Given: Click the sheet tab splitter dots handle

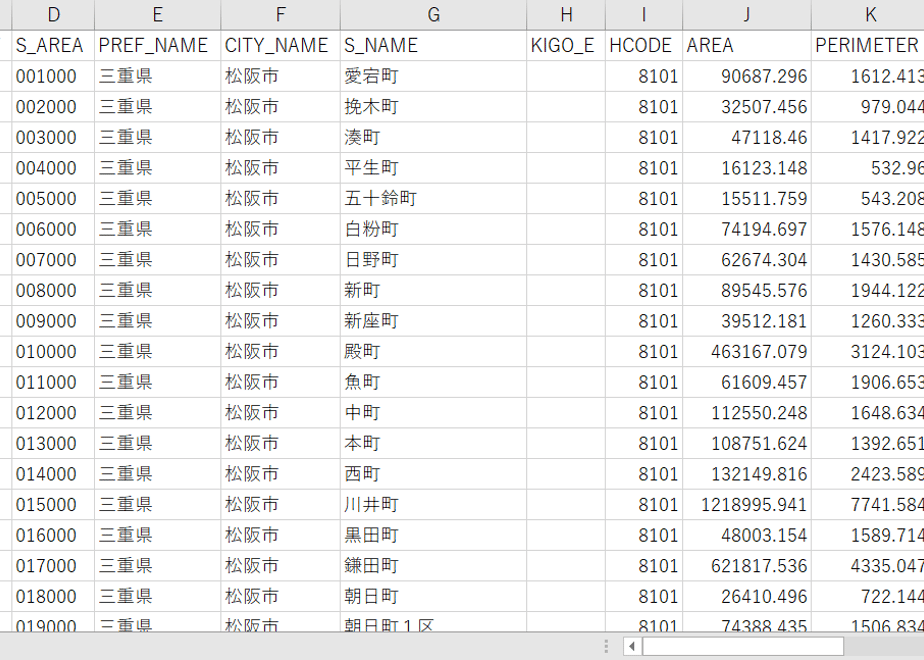Looking at the screenshot, I should [x=606, y=646].
